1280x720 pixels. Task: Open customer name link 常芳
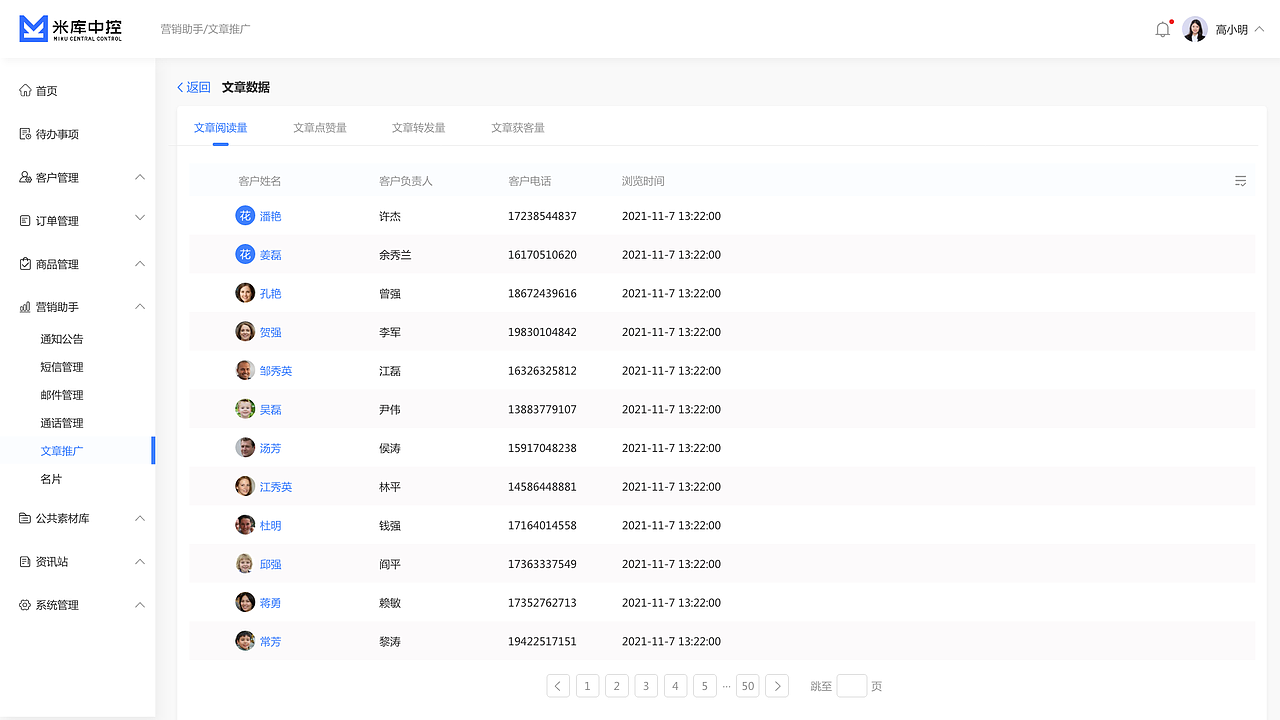pyautogui.click(x=271, y=641)
